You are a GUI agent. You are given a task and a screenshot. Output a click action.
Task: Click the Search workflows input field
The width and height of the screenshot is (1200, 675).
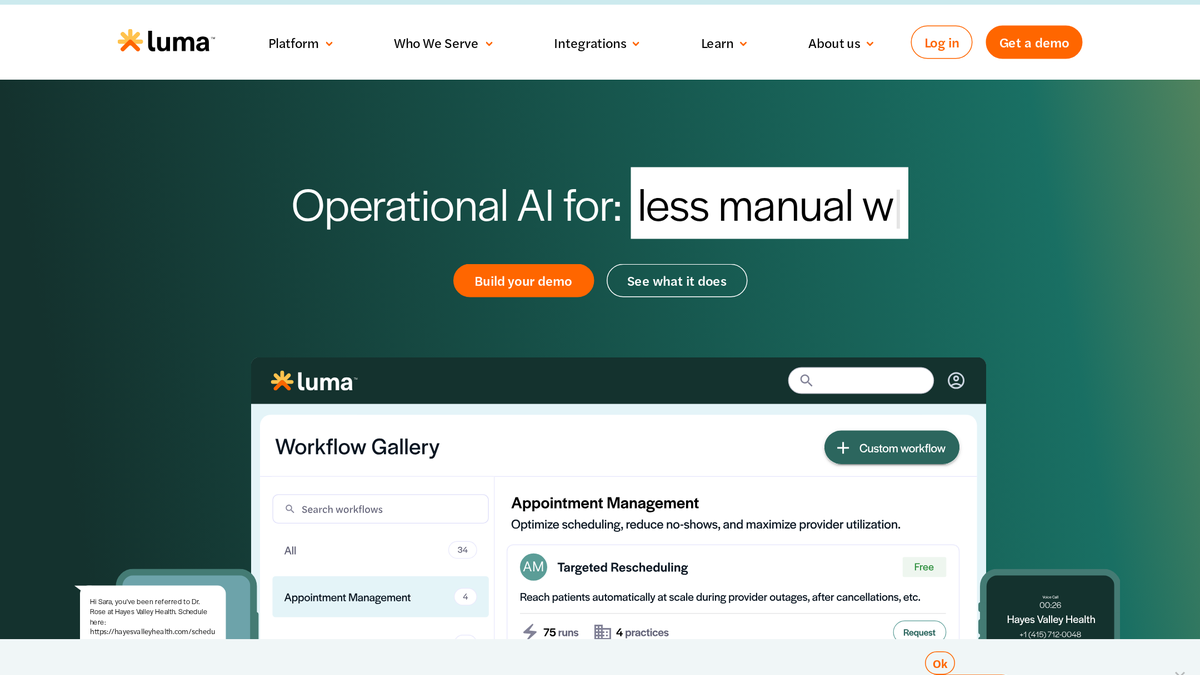[380, 509]
